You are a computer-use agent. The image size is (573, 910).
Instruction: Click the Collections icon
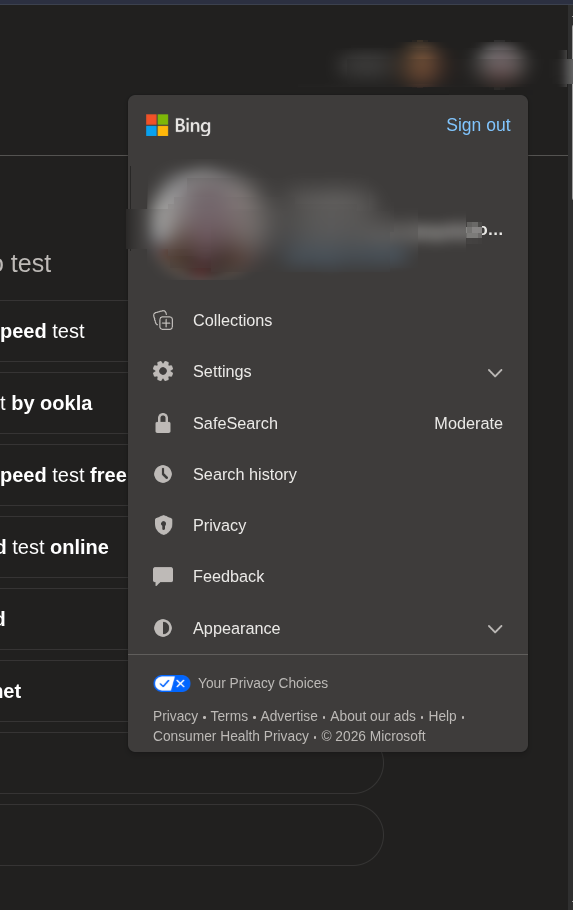(x=163, y=320)
